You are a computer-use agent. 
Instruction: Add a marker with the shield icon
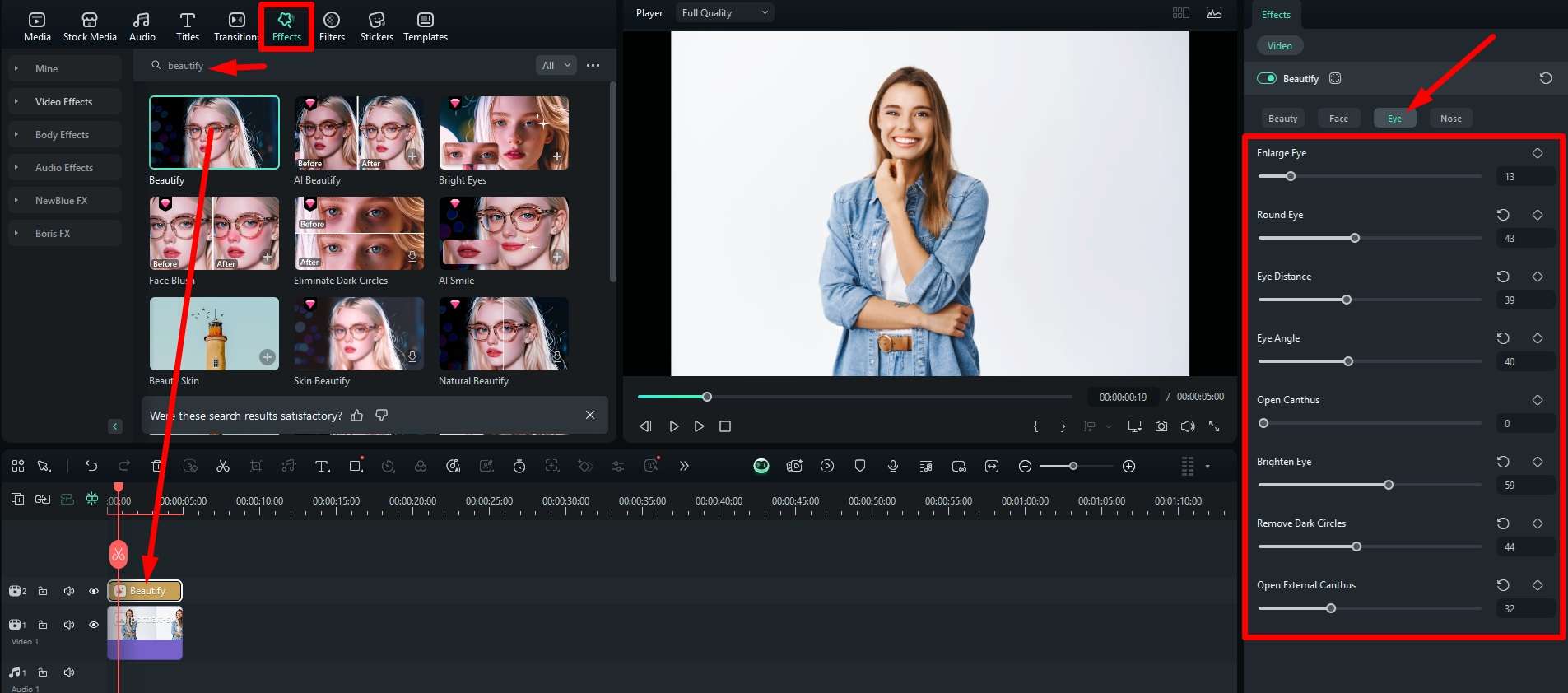860,466
